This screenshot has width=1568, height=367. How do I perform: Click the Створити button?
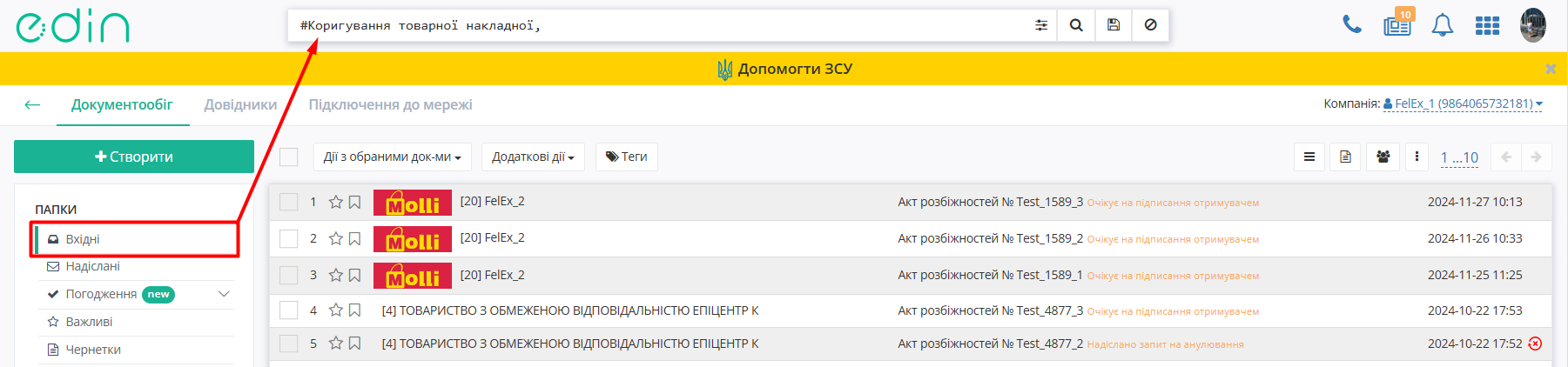134,157
